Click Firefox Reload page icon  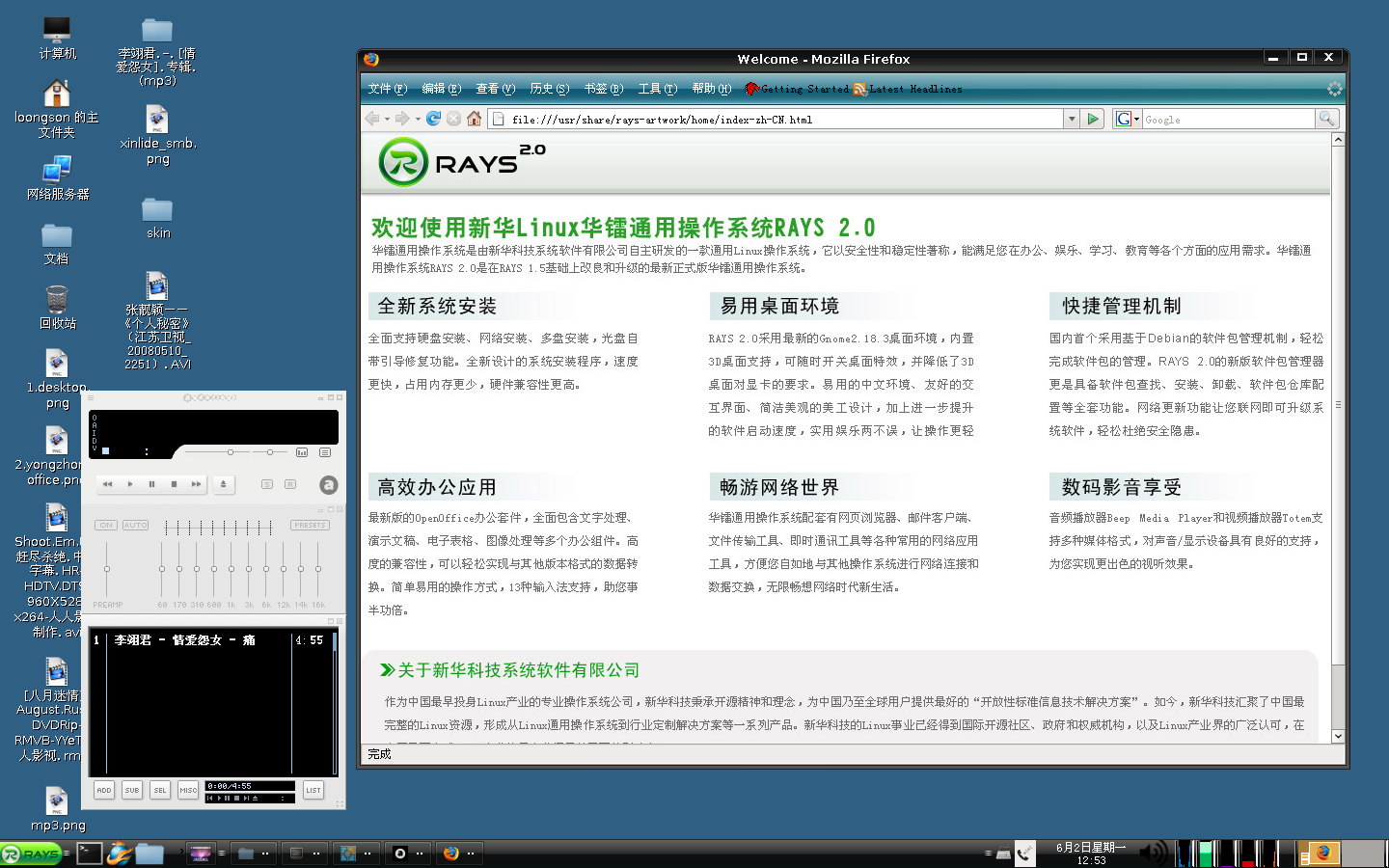tap(433, 119)
